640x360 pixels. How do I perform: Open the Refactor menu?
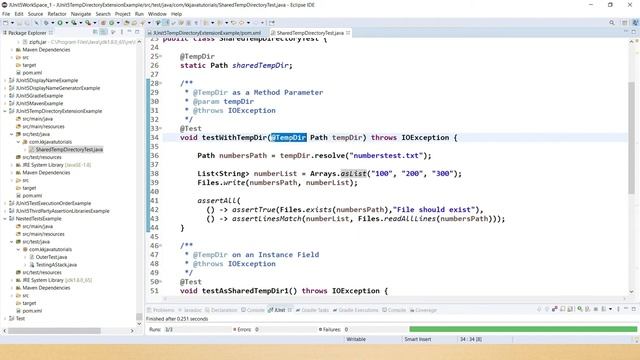click(57, 14)
